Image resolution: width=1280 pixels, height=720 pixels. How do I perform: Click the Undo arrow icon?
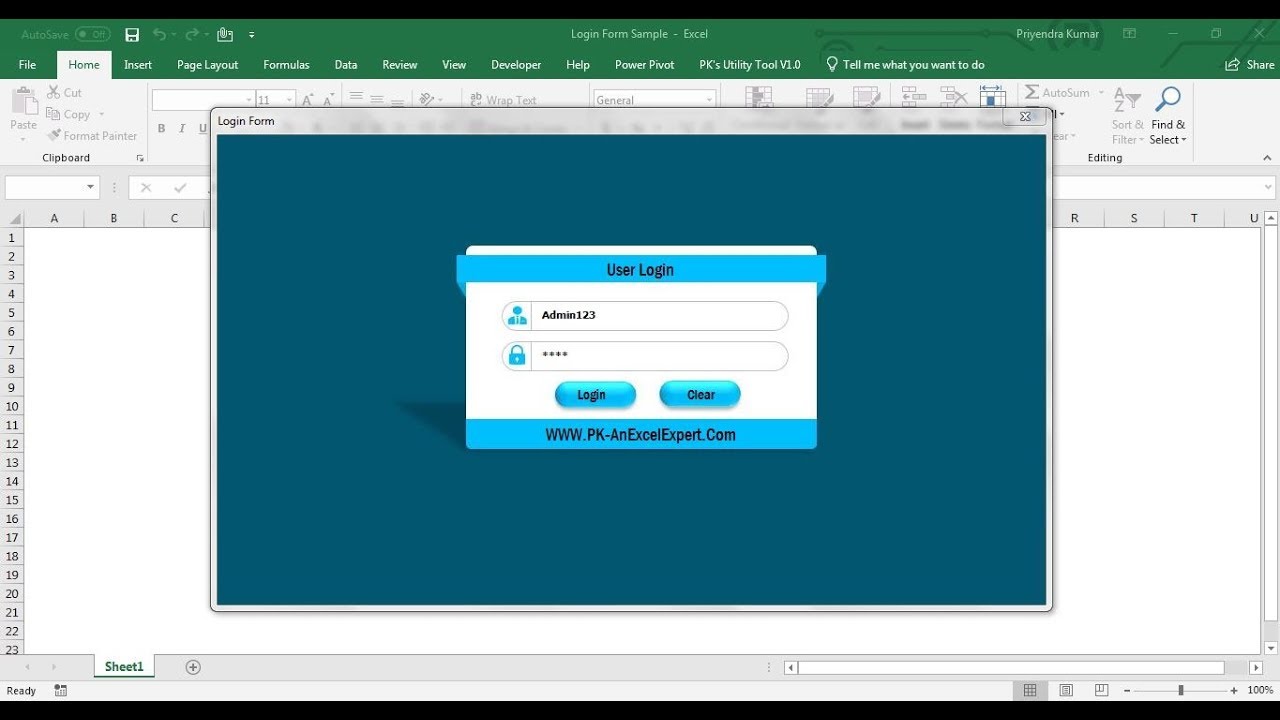click(159, 34)
